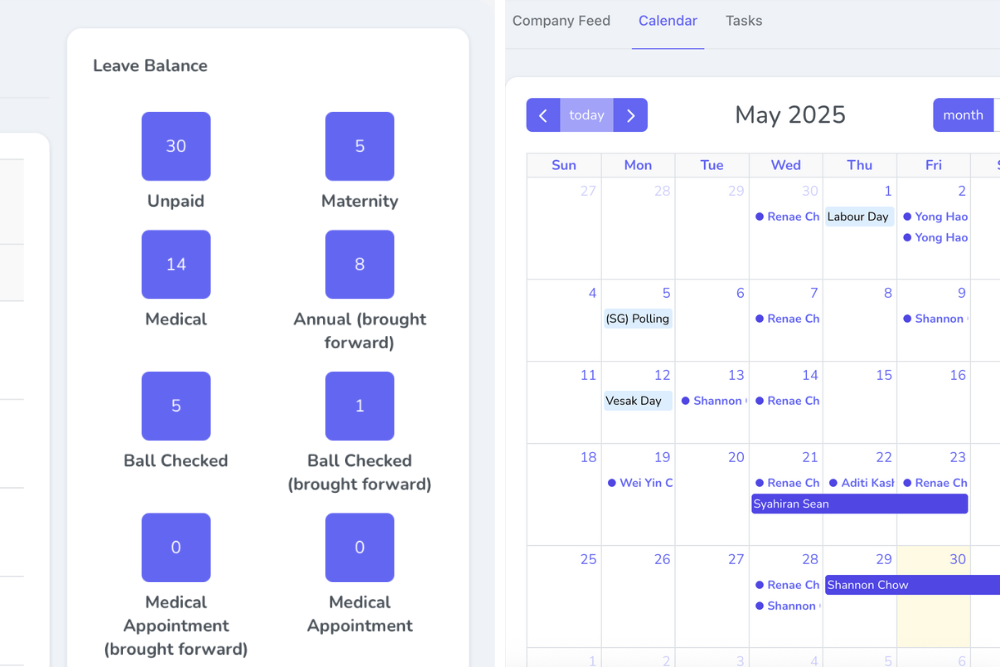Open the Vesak Day event

(636, 401)
